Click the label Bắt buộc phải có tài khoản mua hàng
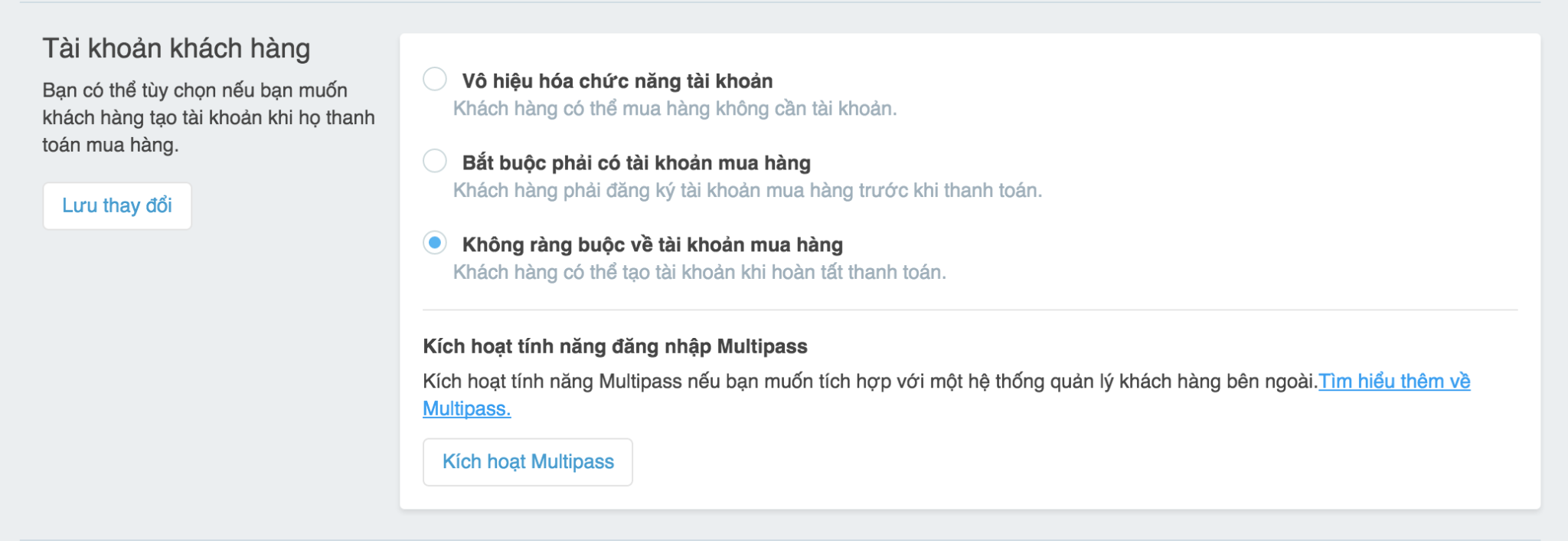This screenshot has height=541, width=1568. [636, 162]
